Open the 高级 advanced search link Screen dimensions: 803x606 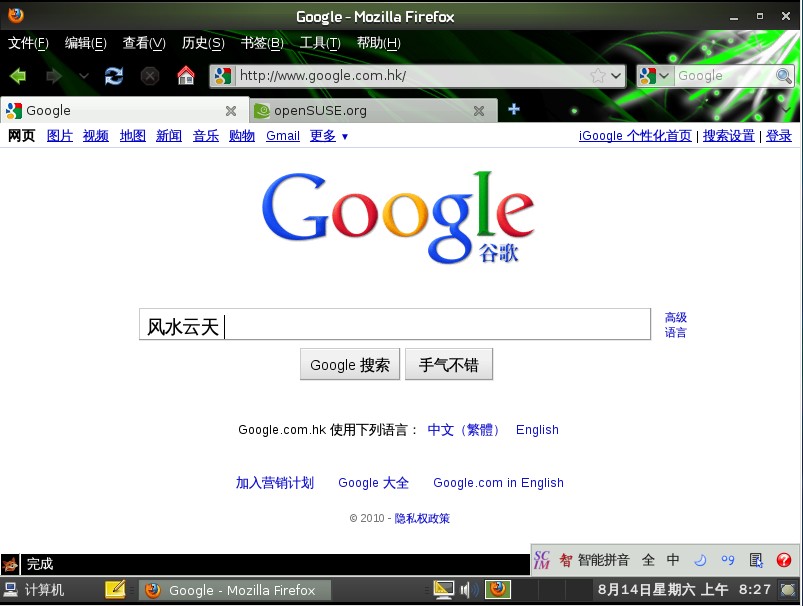pyautogui.click(x=675, y=317)
